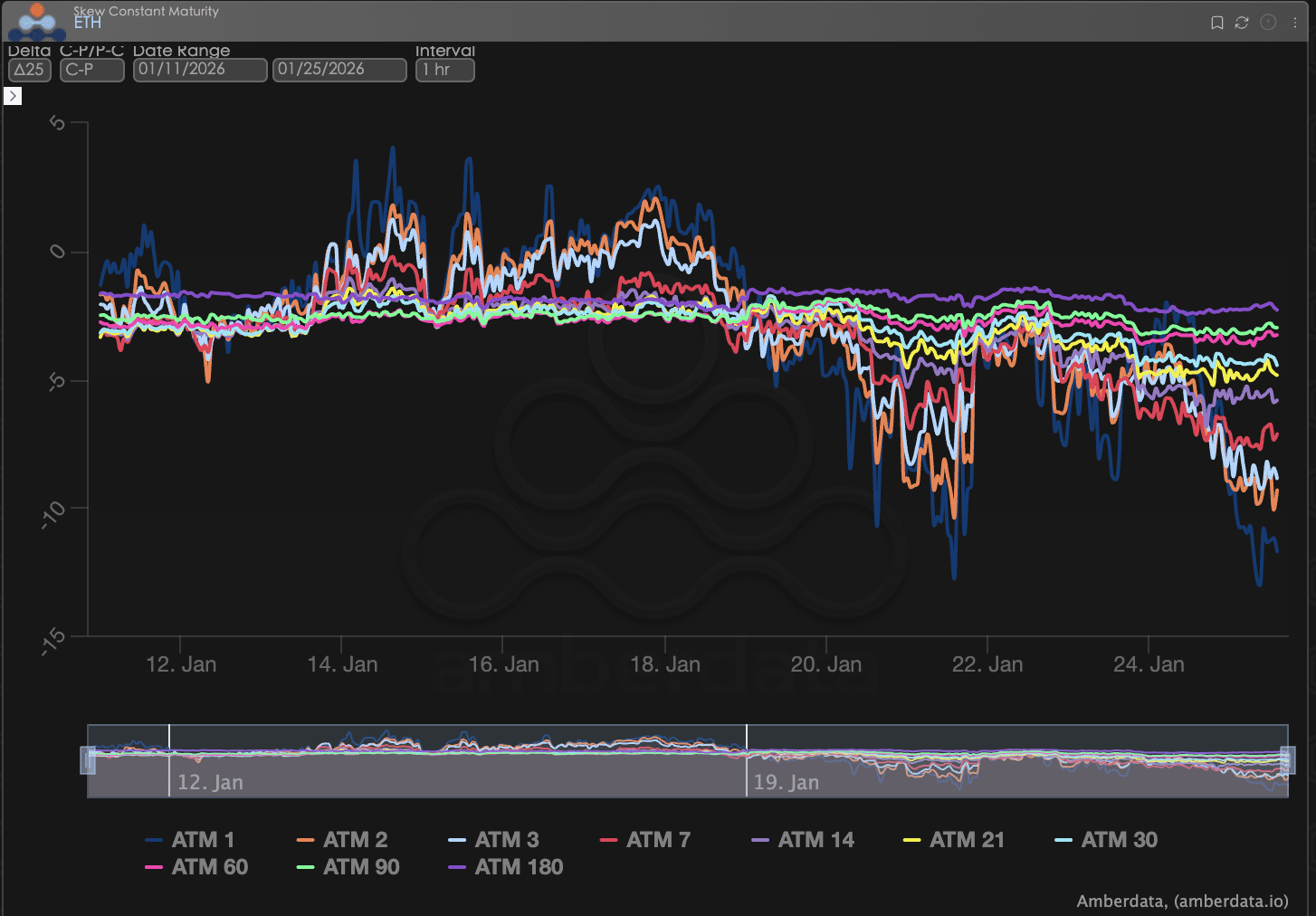Click the Amberdata (amberdata.io) credit link
Screen dimensions: 1316x916
(1182, 901)
